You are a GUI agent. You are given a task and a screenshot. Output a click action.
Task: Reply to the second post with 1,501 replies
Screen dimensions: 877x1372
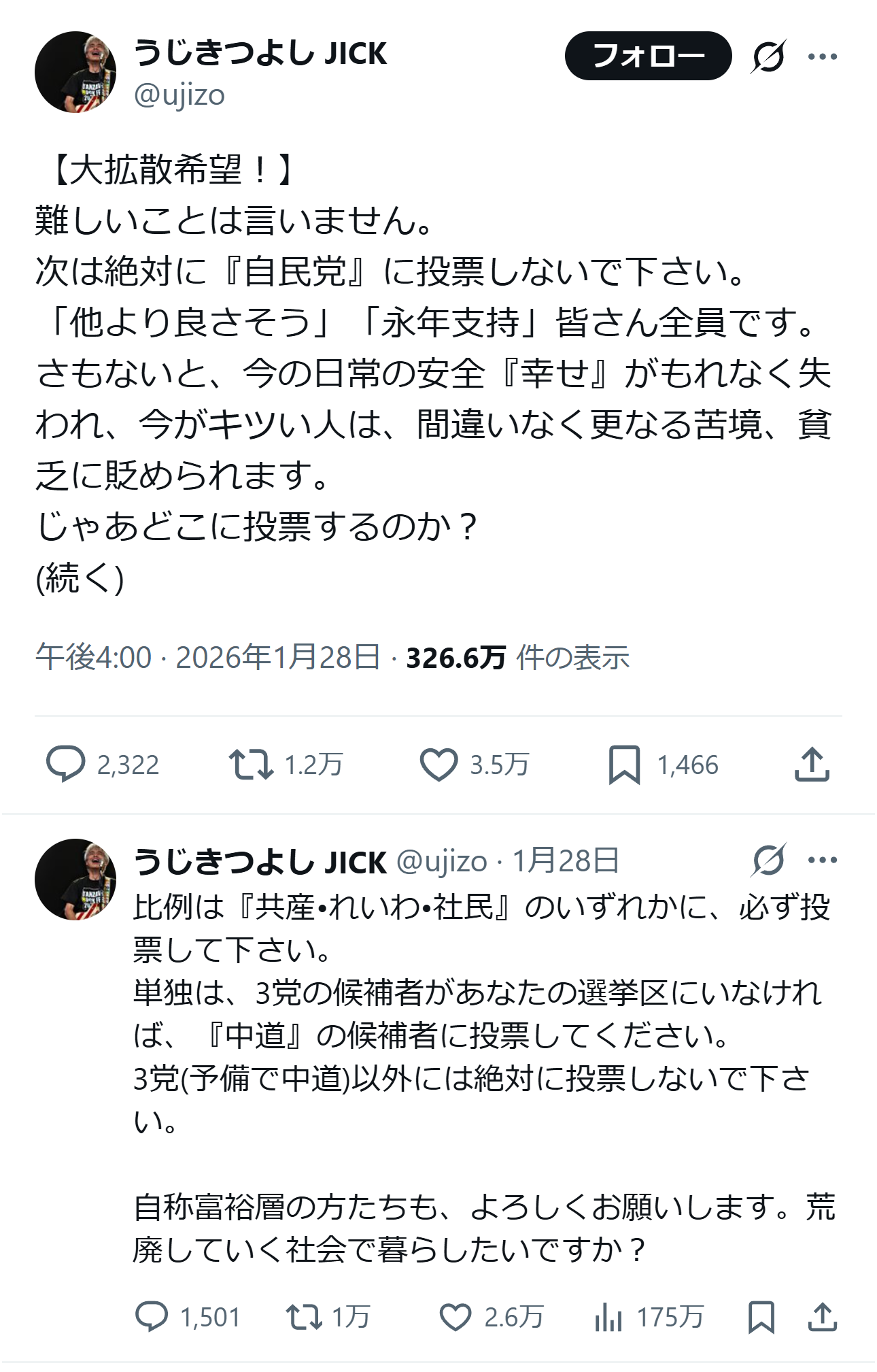tap(152, 1316)
